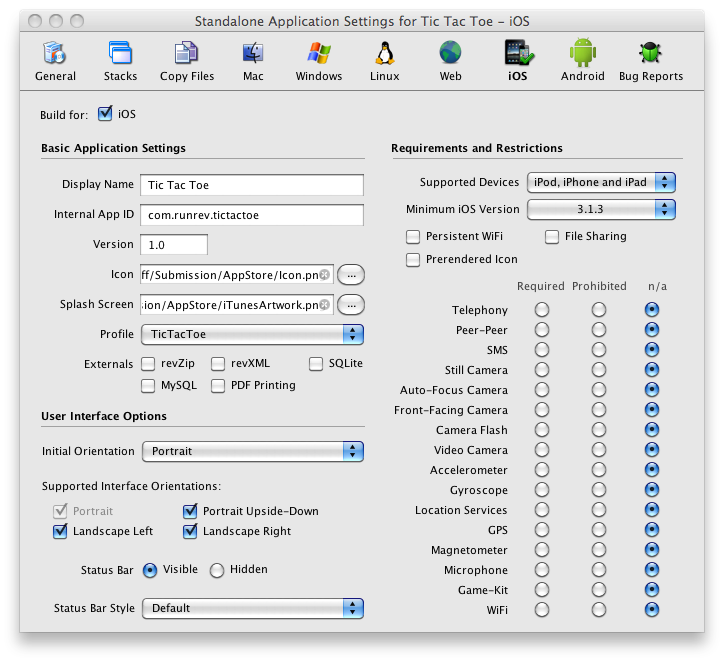Viewport: 724px width, 662px height.
Task: Enable the MySQL external
Action: pyautogui.click(x=148, y=385)
